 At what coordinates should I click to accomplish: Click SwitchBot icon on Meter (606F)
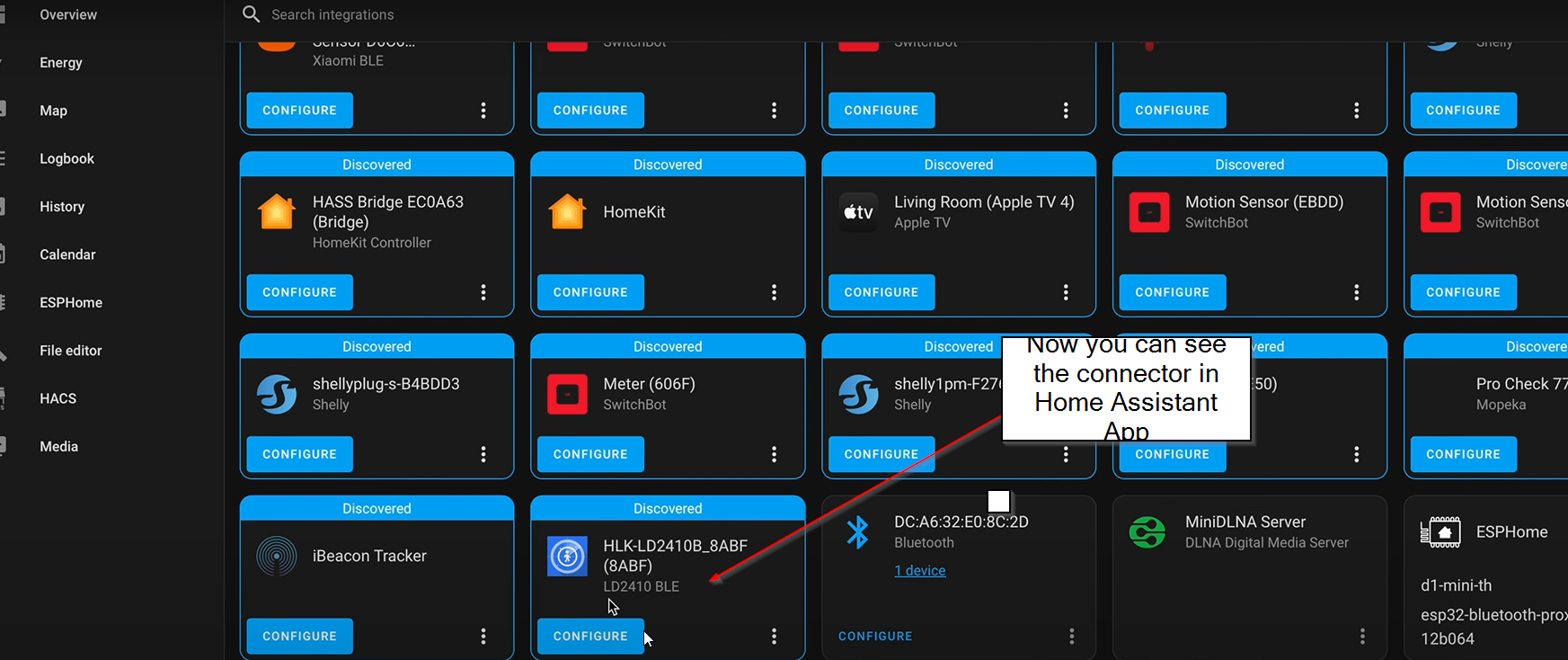click(x=568, y=394)
